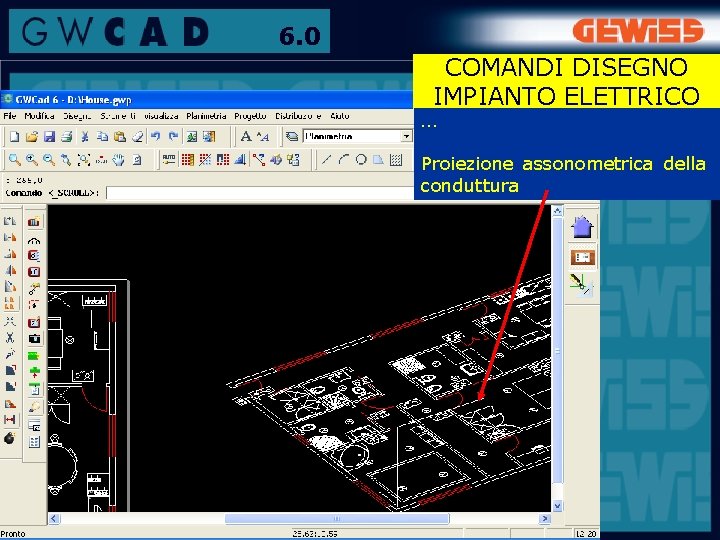Click the grid with diagonal line icon
Image resolution: width=720 pixels, height=540 pixels.
pyautogui.click(x=205, y=159)
